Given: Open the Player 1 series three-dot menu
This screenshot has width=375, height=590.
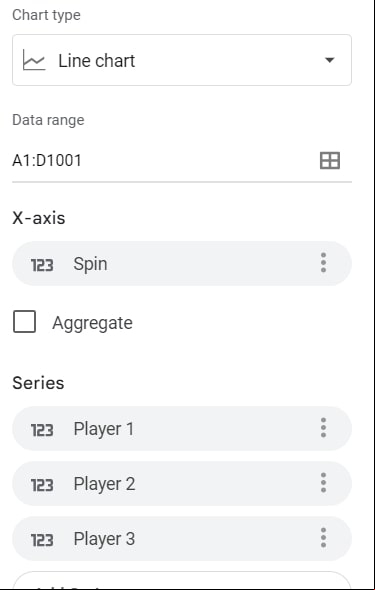Looking at the screenshot, I should point(323,428).
